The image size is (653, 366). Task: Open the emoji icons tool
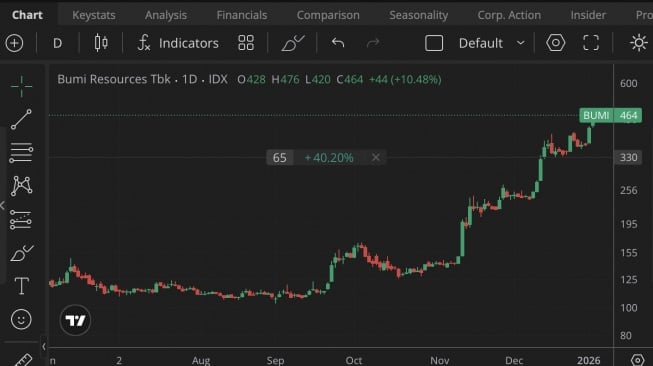click(x=21, y=319)
